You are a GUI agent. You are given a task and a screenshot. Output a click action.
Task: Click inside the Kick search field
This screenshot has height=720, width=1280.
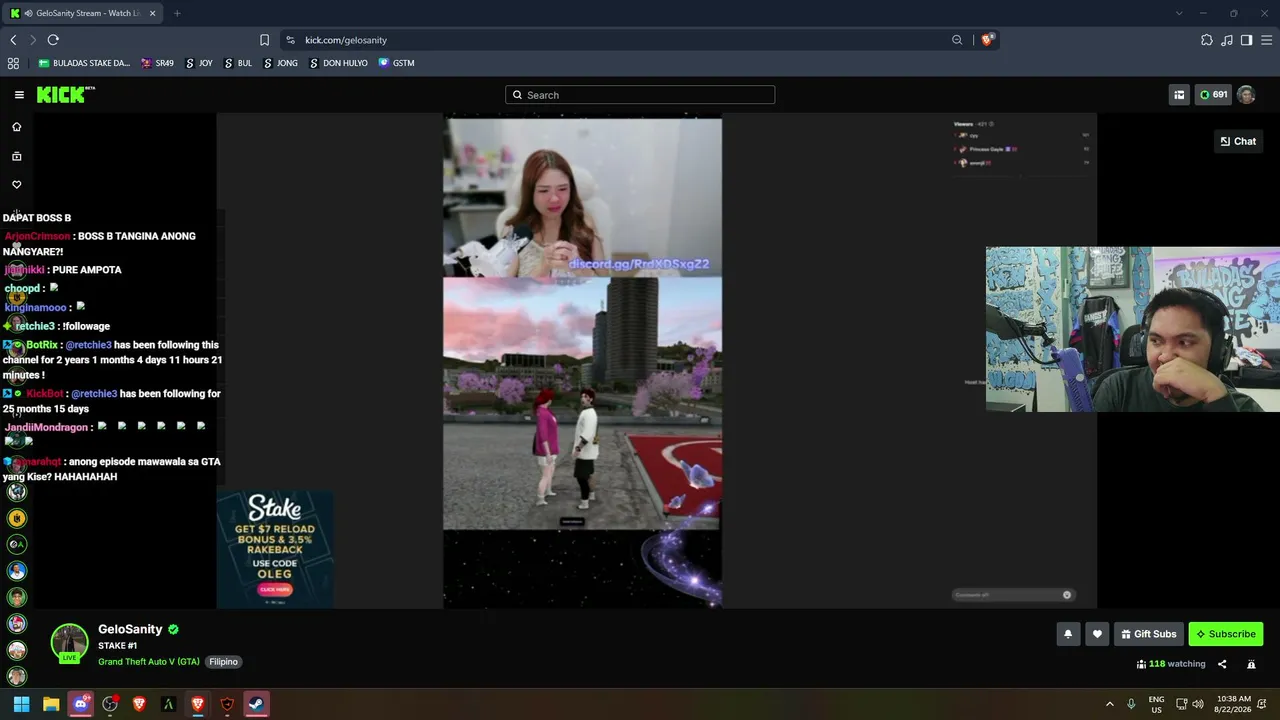pos(640,95)
